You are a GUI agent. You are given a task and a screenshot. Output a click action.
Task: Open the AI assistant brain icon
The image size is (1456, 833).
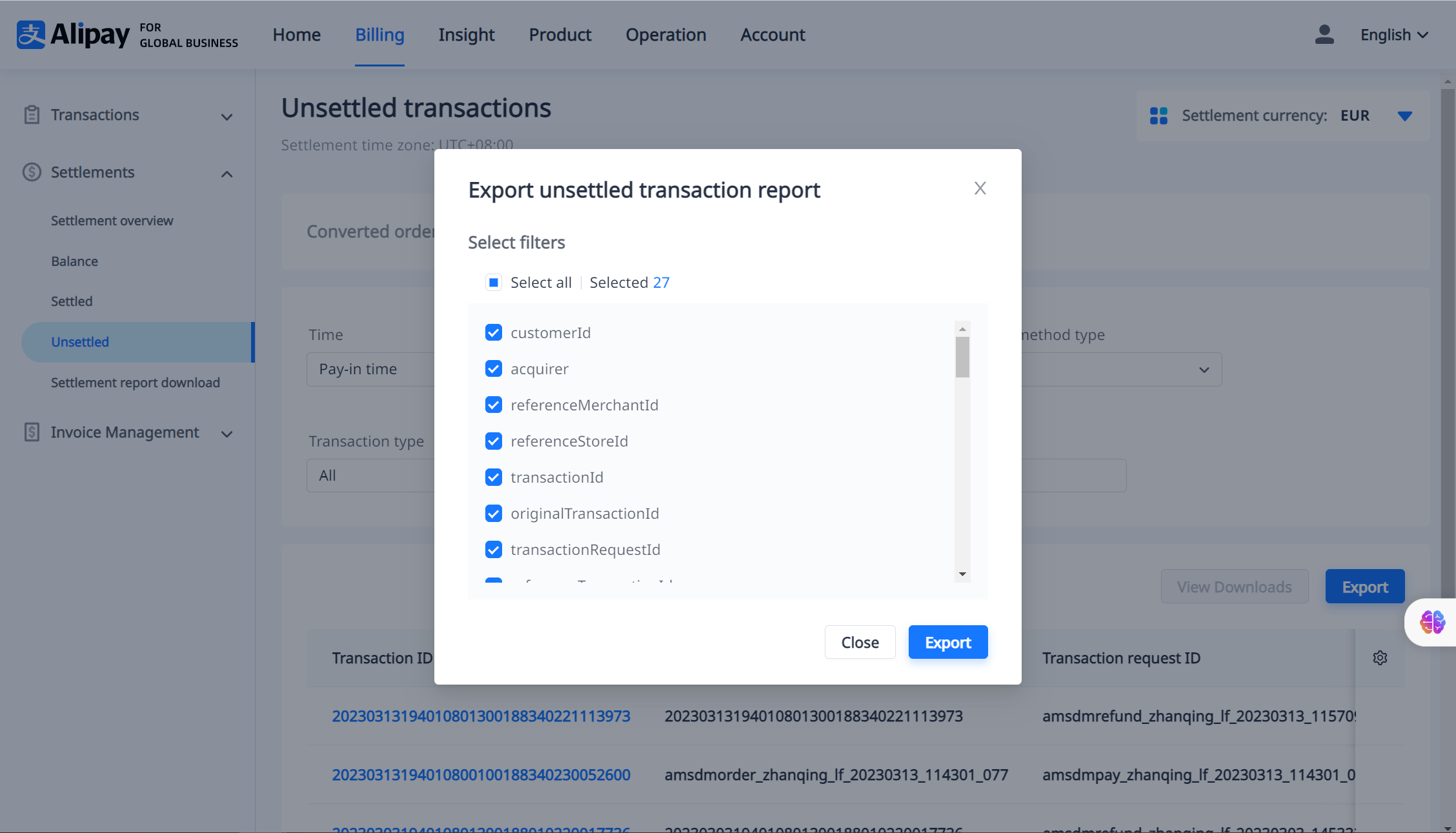click(x=1432, y=622)
